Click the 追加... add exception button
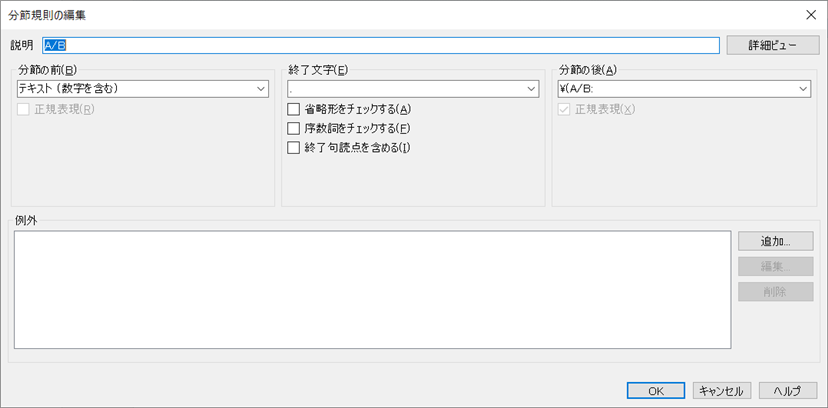Image resolution: width=828 pixels, height=408 pixels. coord(776,241)
